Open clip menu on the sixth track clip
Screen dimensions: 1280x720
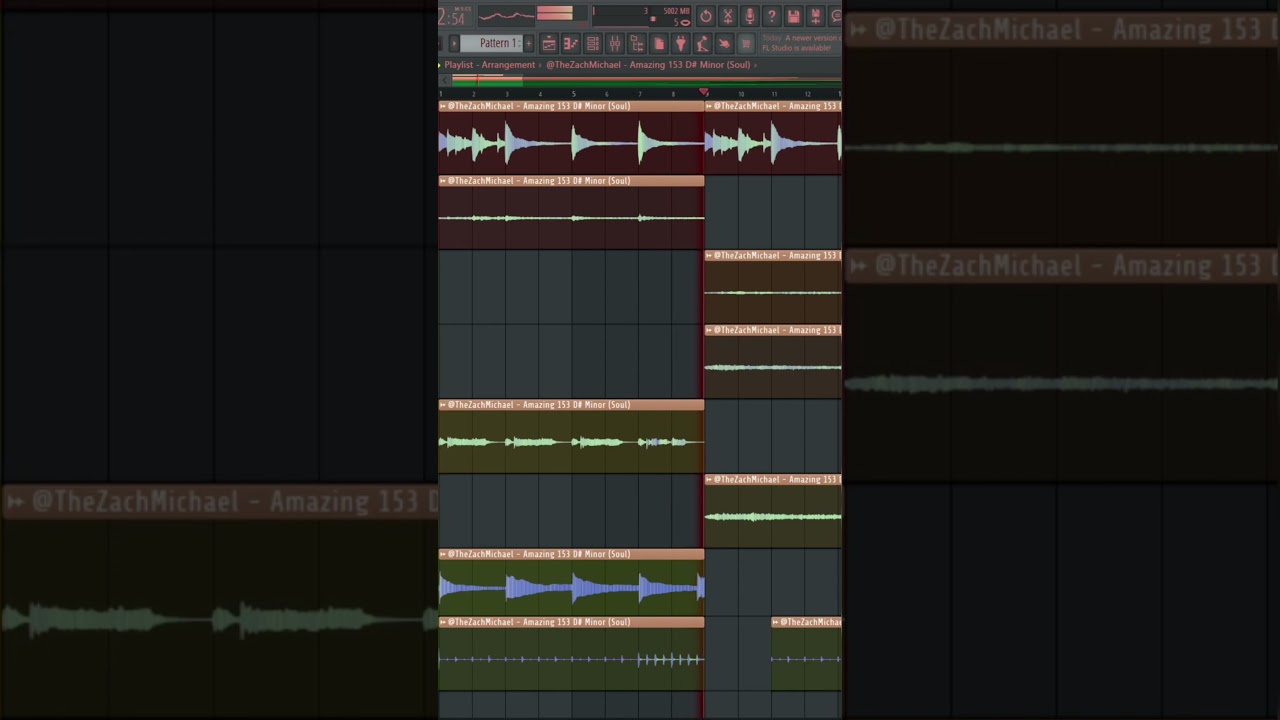click(x=708, y=479)
